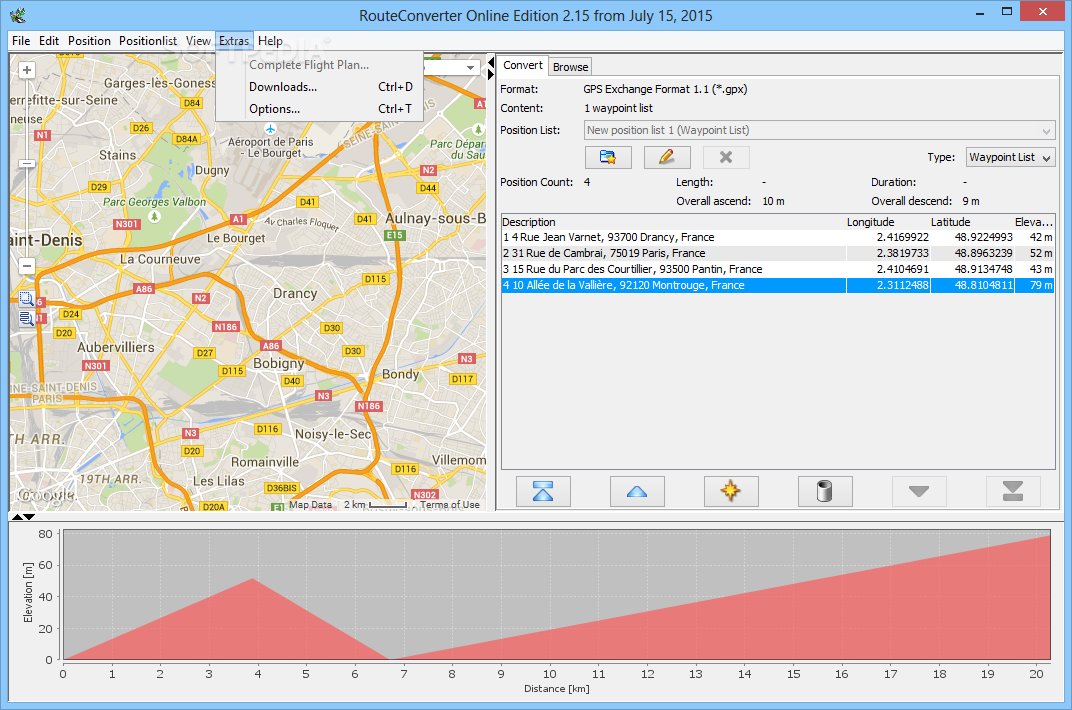Click the Bobigny label on the map
Screen dimensions: 1072x710
click(278, 363)
